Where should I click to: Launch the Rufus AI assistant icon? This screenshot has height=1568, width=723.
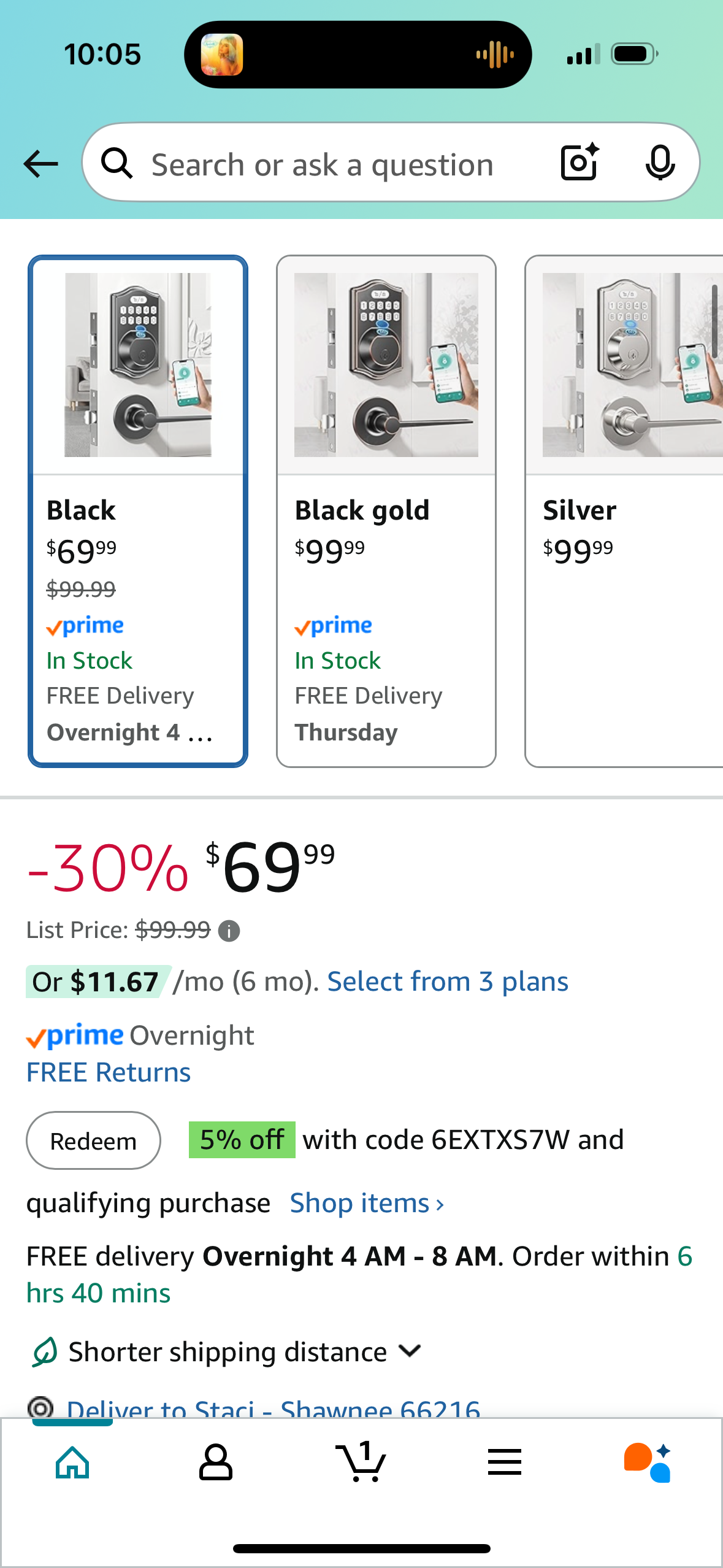point(648,1462)
